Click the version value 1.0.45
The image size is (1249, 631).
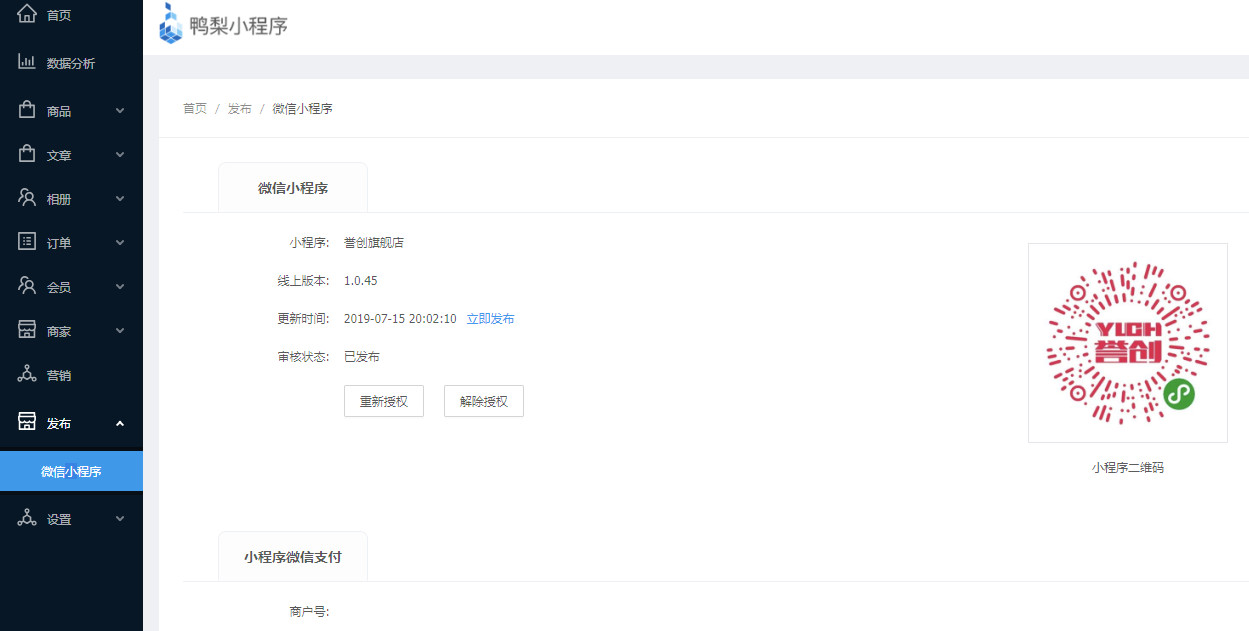(361, 281)
